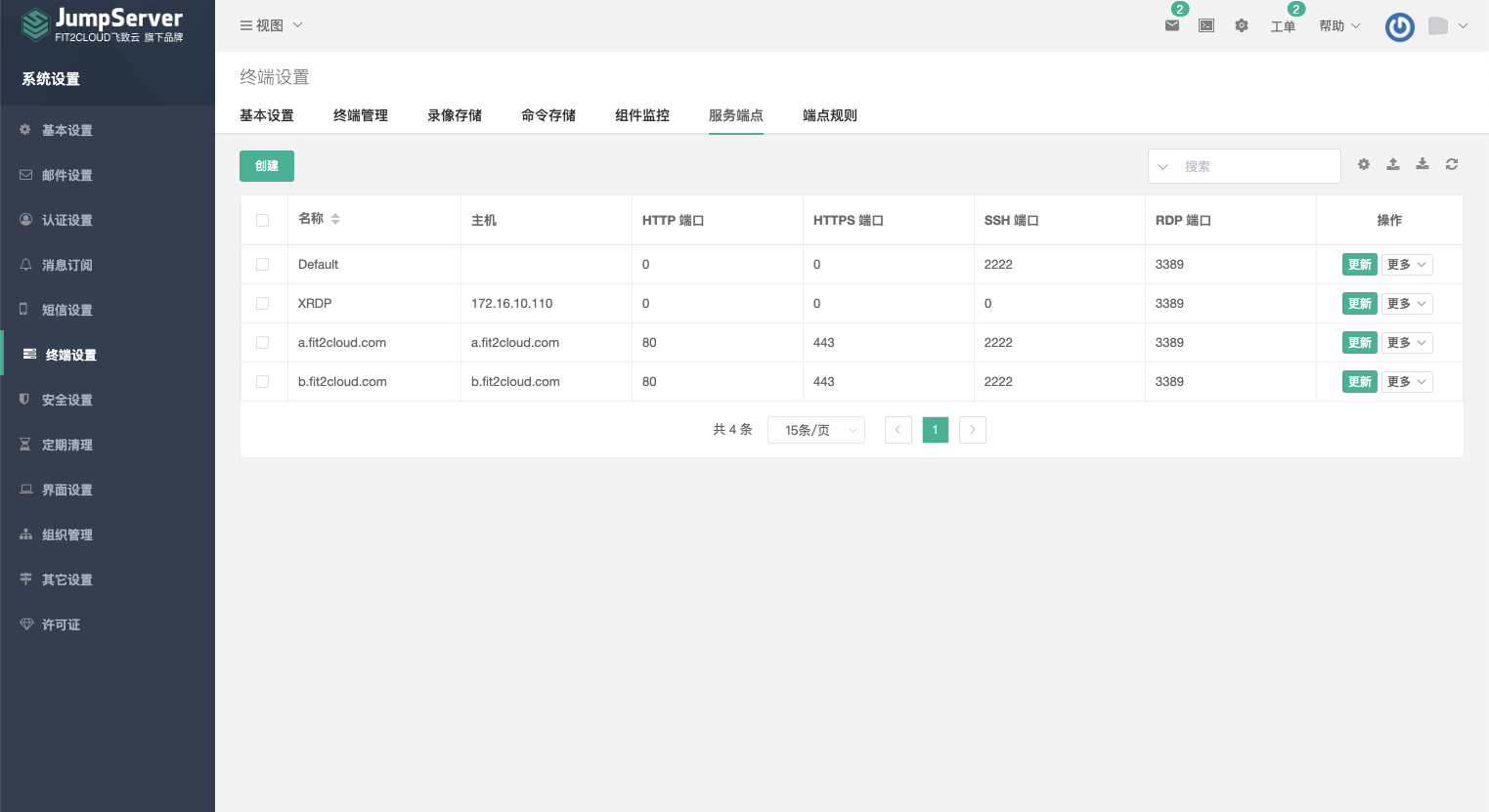
Task: Click inside the 搜索 search input field
Action: click(x=1256, y=165)
